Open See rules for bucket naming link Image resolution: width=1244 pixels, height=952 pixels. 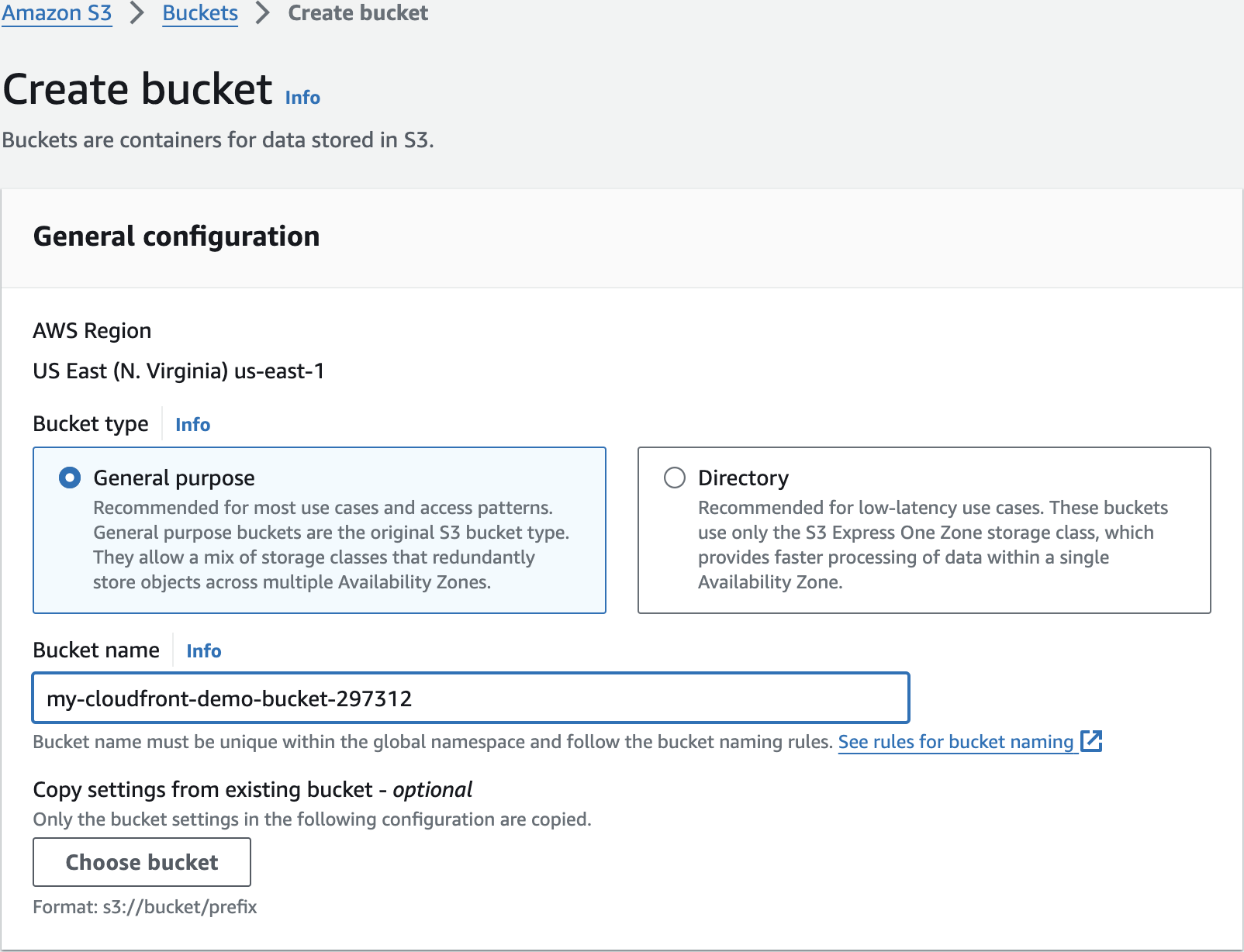[955, 742]
